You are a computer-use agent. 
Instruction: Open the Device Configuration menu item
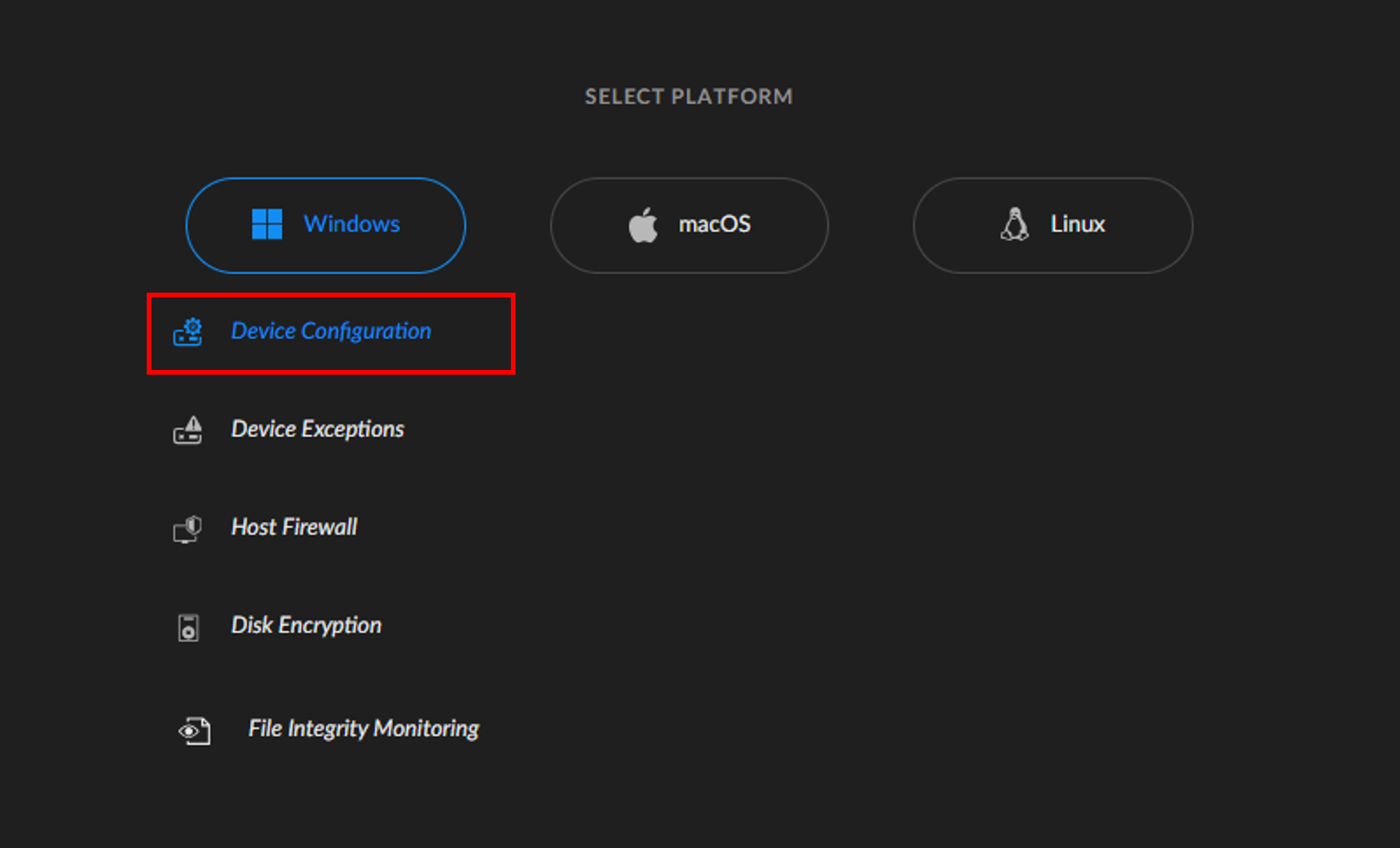331,331
